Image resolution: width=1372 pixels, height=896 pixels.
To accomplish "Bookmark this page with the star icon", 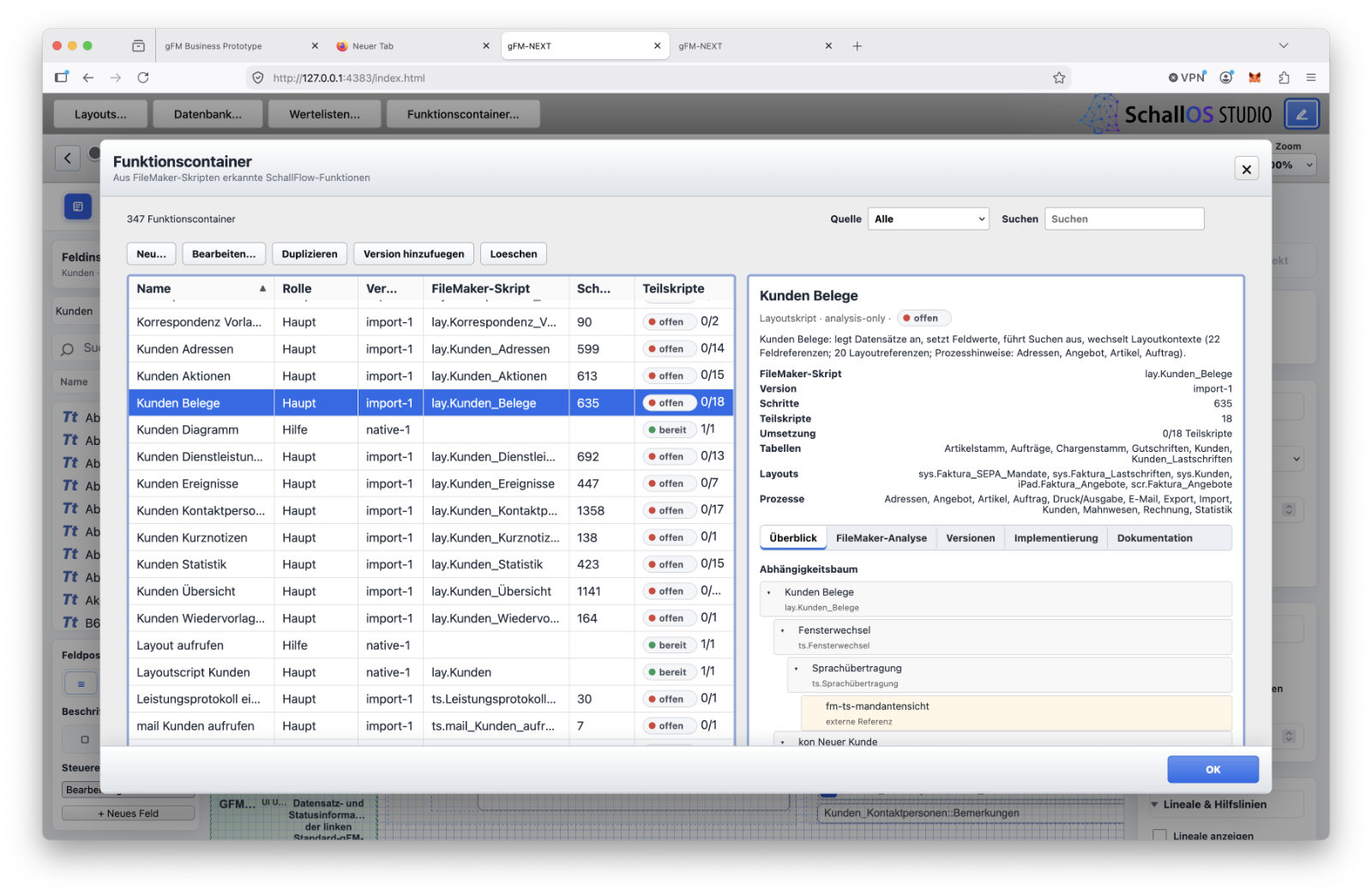I will point(1059,77).
